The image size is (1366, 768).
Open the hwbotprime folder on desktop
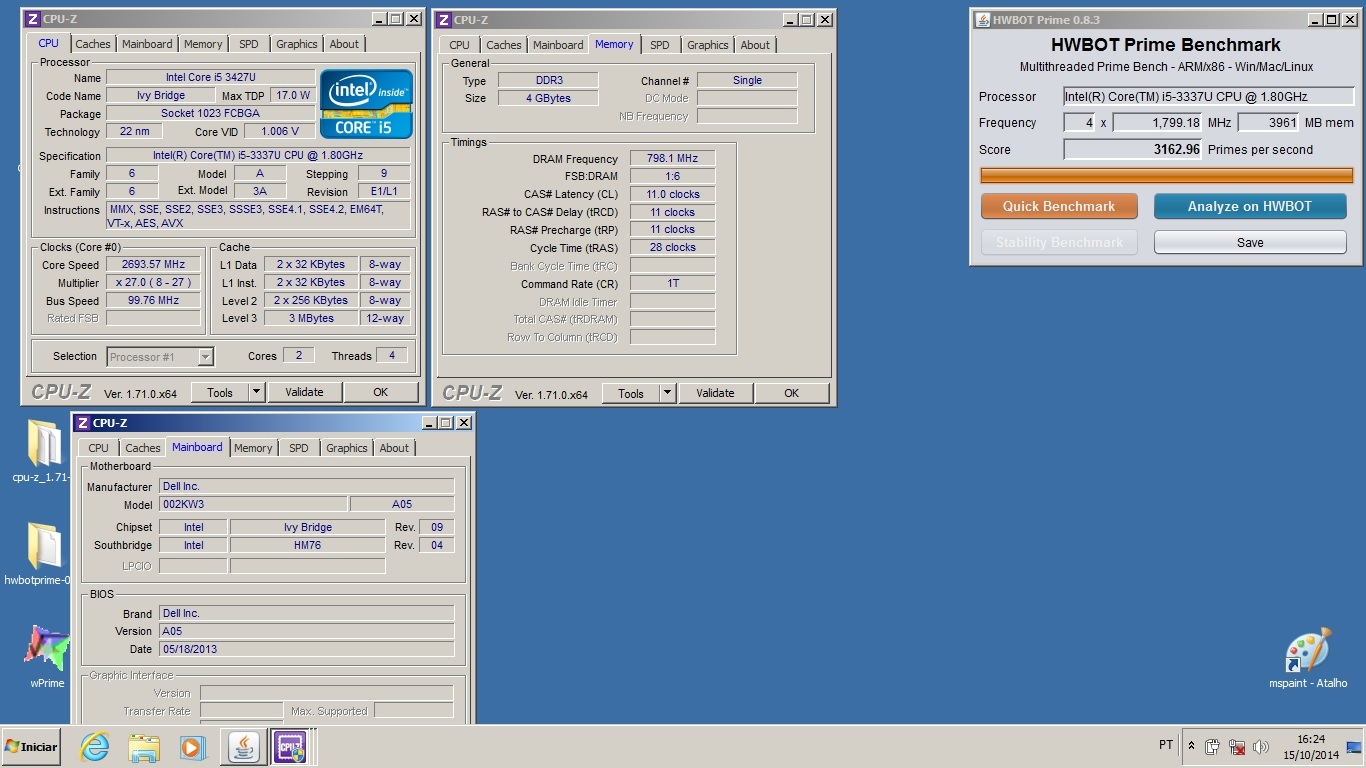tap(42, 553)
